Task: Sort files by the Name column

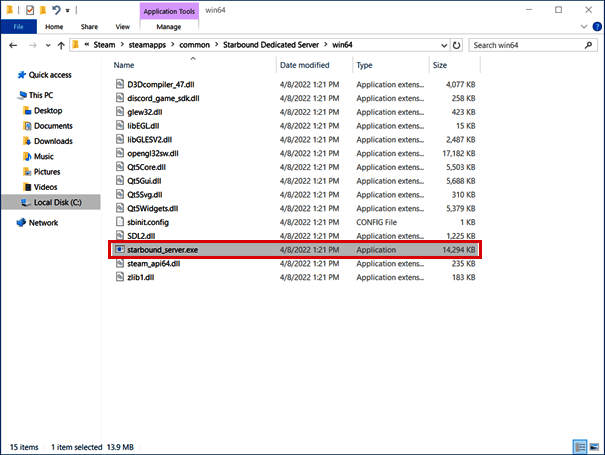Action: [x=124, y=65]
